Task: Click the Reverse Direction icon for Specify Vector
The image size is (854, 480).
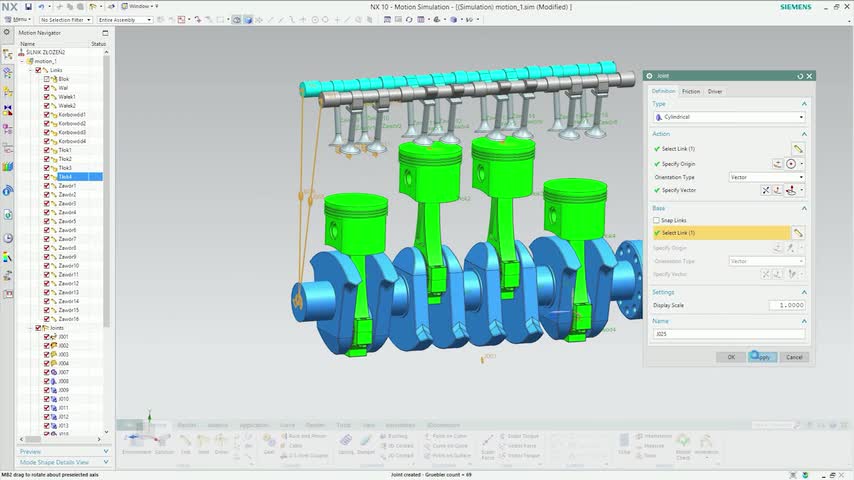Action: 766,190
